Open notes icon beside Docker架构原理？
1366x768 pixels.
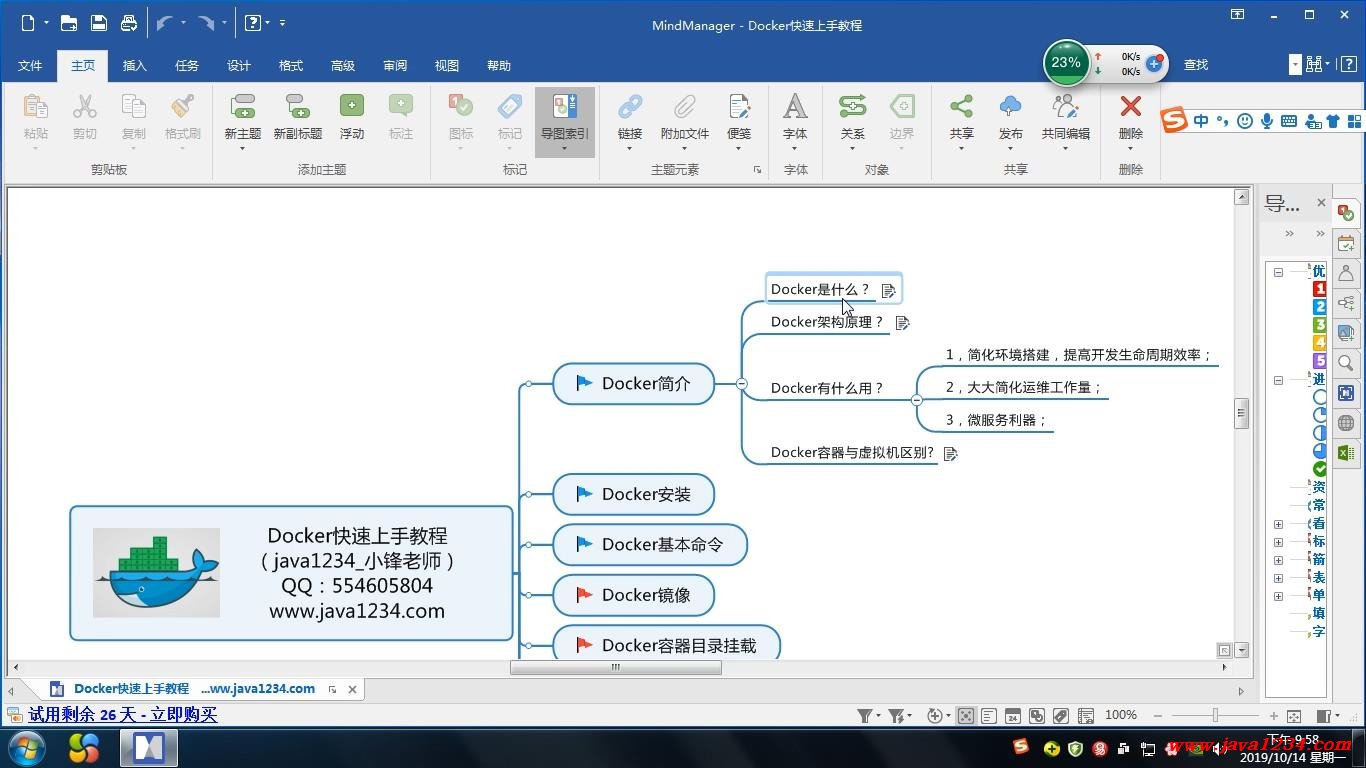tap(903, 323)
